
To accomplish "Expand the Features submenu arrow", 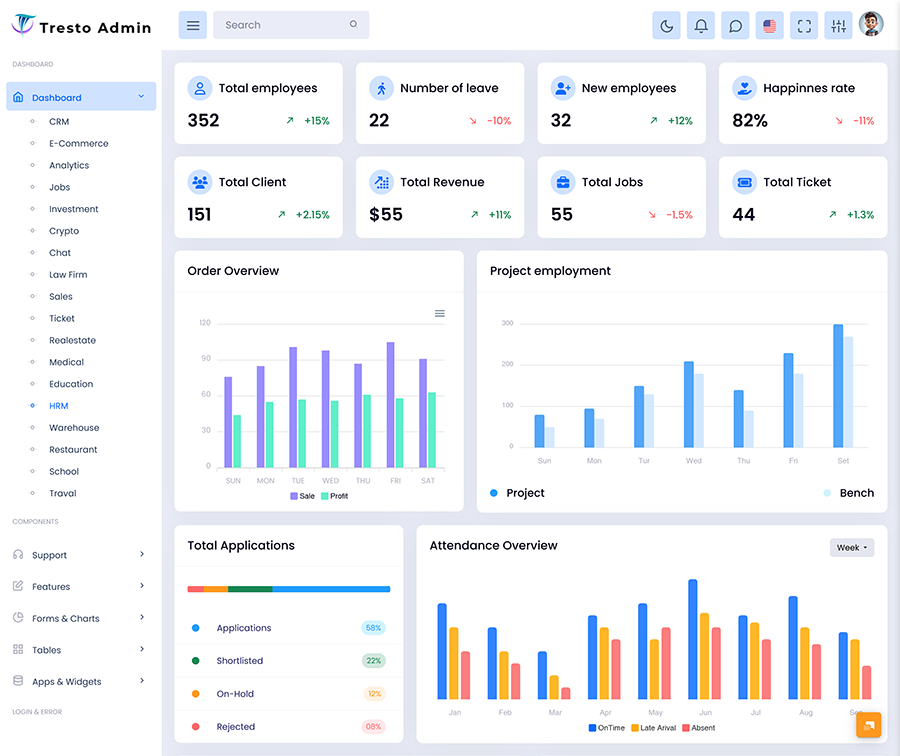I will (x=142, y=586).
